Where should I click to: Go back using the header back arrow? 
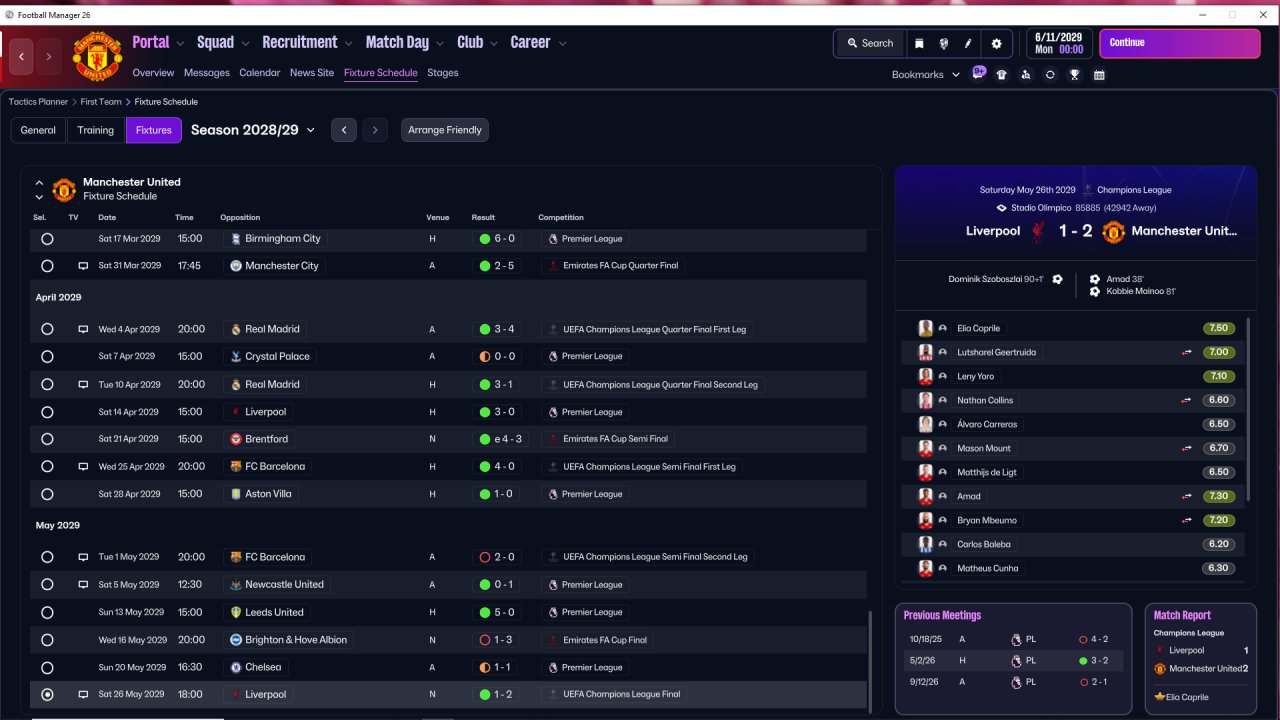[x=22, y=57]
